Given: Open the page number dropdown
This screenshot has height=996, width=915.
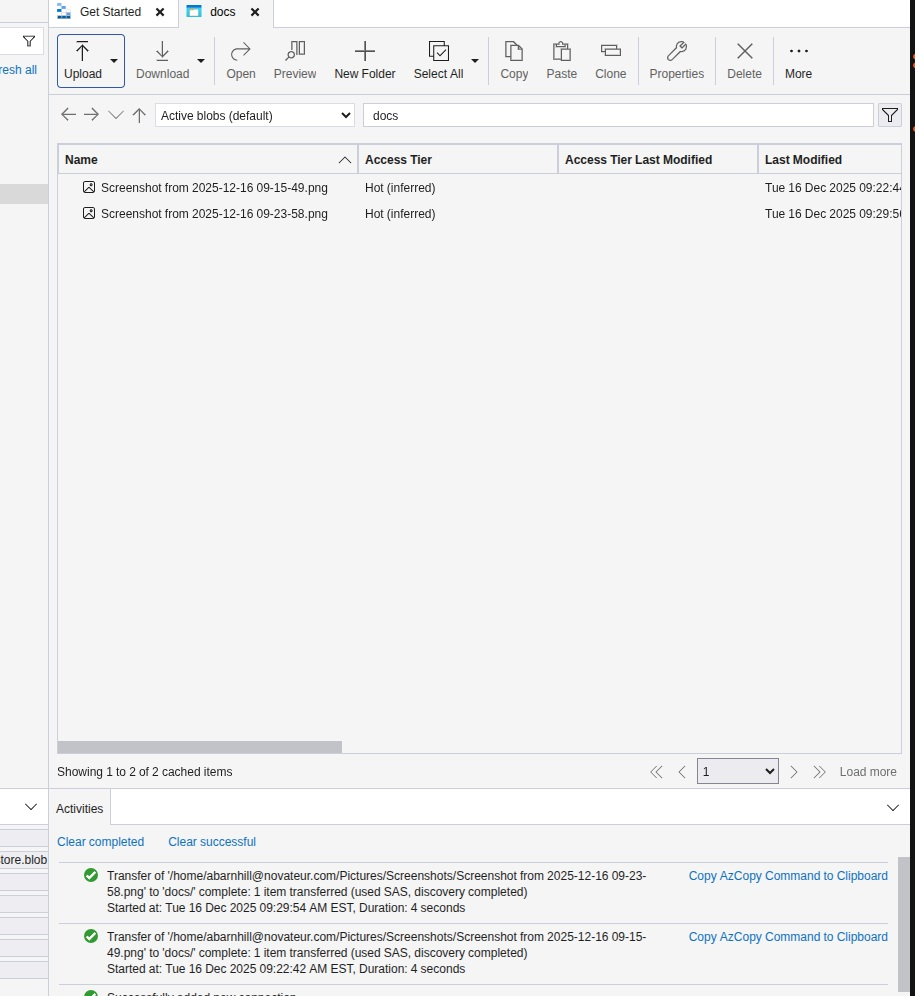Looking at the screenshot, I should pyautogui.click(x=738, y=772).
